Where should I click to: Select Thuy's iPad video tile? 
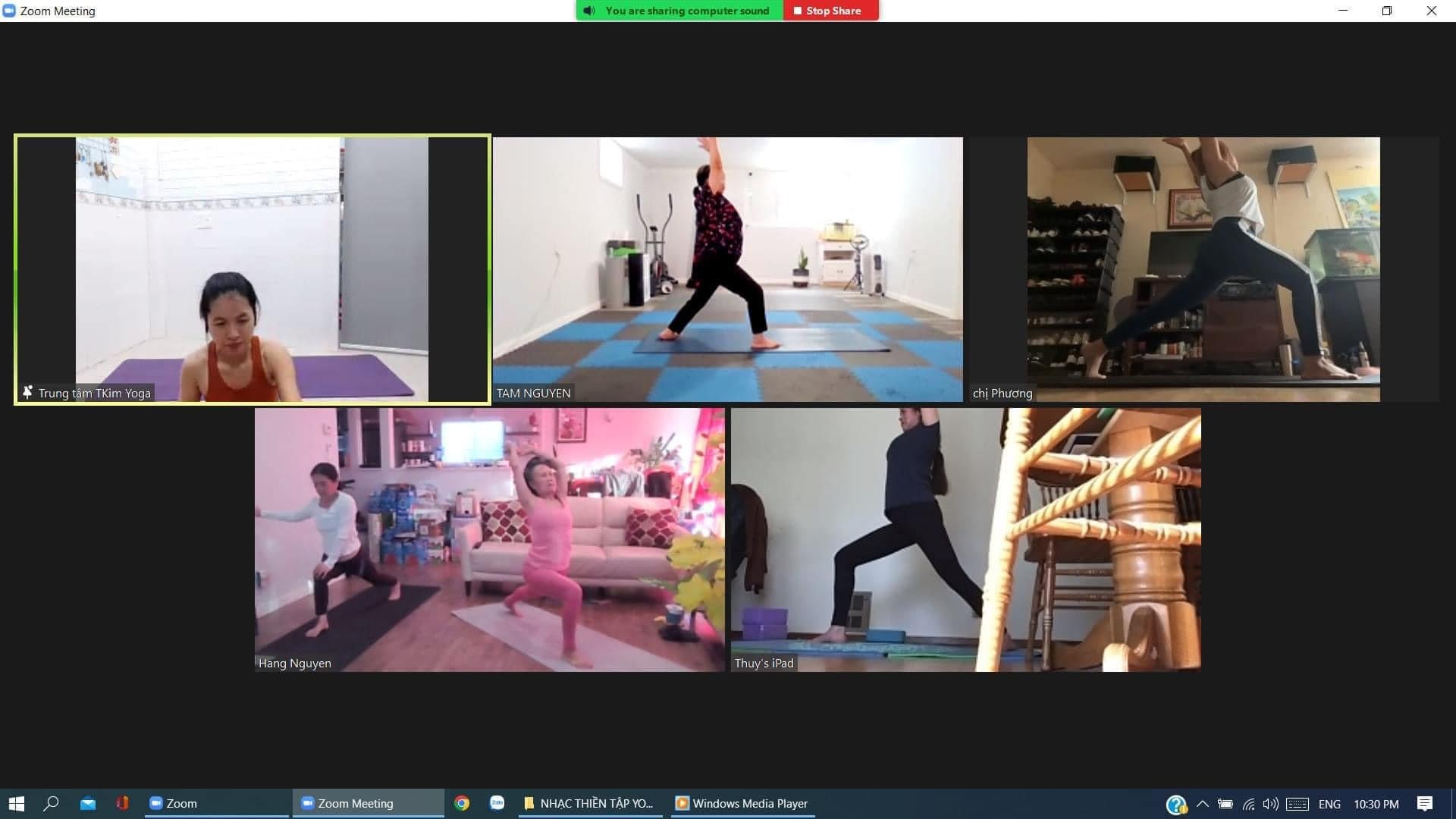pos(965,540)
